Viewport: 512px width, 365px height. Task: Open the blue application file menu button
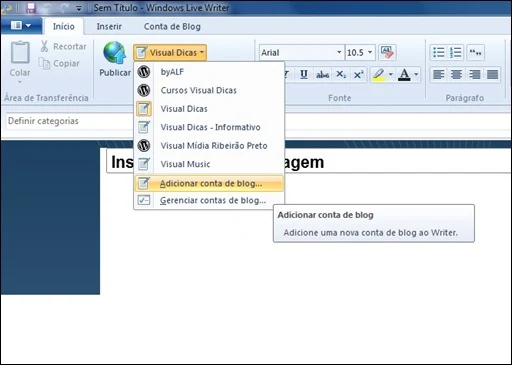tap(21, 25)
